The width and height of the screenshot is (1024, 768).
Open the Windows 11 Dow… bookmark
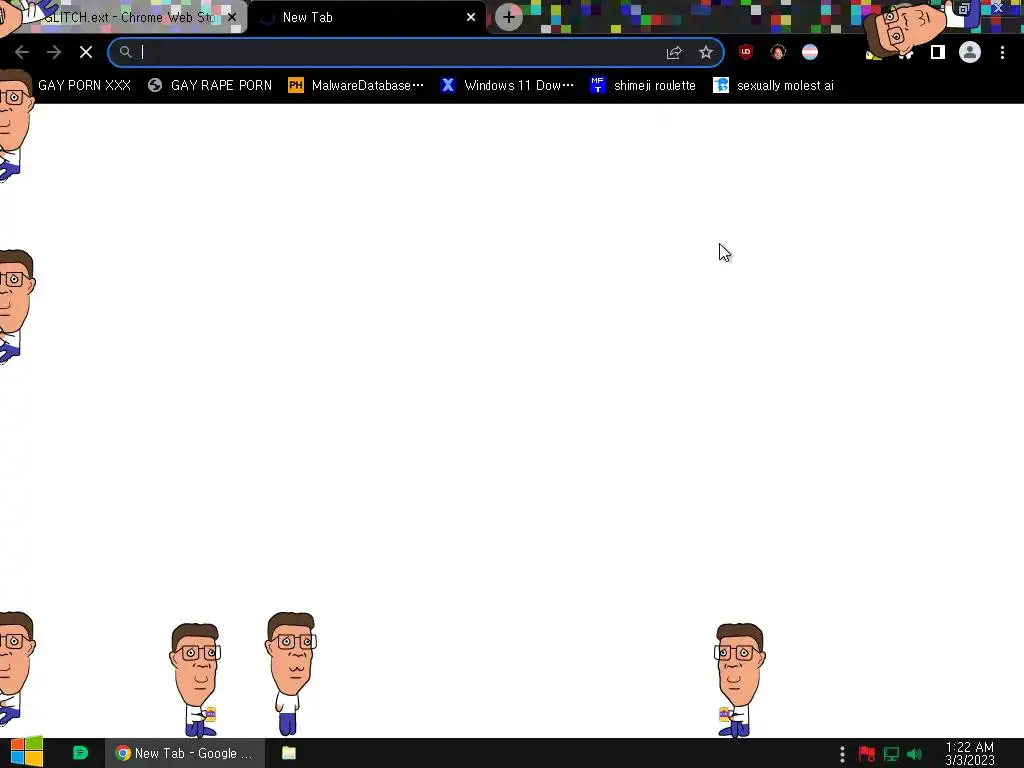(507, 86)
